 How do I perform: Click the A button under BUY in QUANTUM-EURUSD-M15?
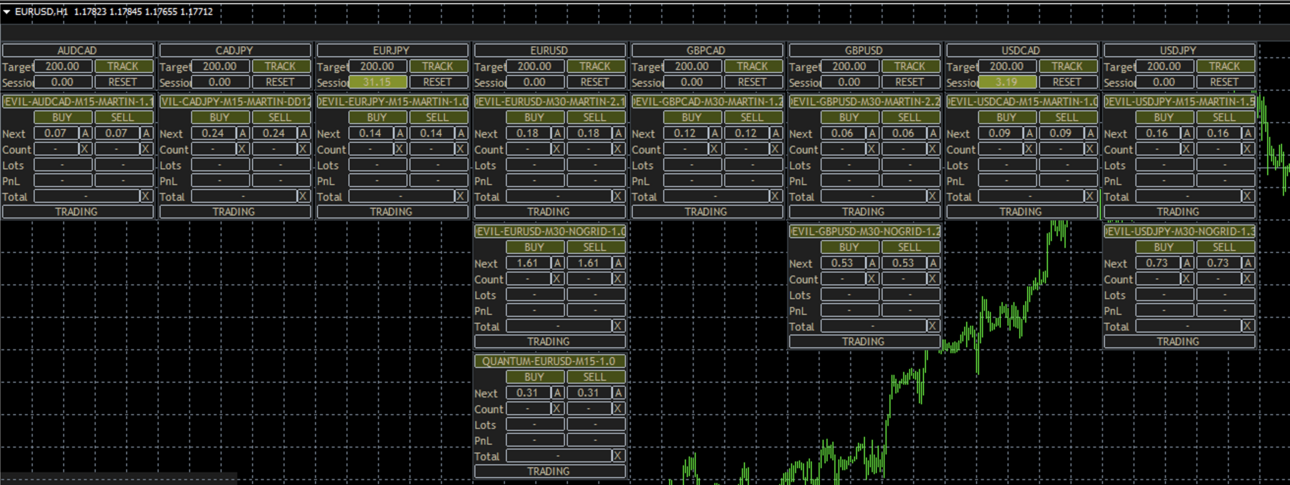pyautogui.click(x=557, y=393)
